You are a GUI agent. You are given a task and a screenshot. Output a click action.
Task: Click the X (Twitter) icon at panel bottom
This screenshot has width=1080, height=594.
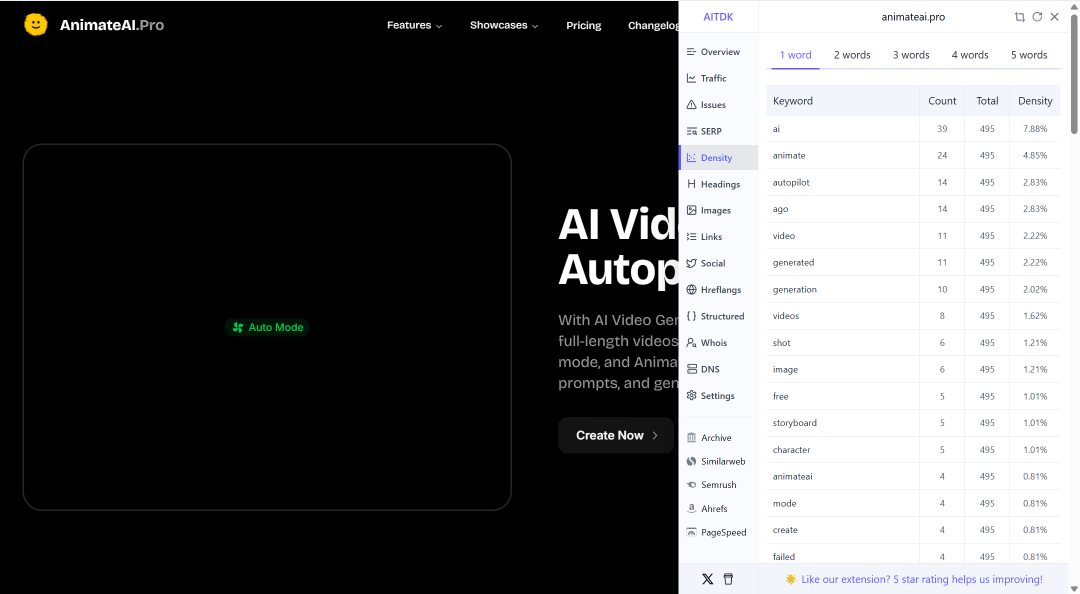(x=707, y=579)
